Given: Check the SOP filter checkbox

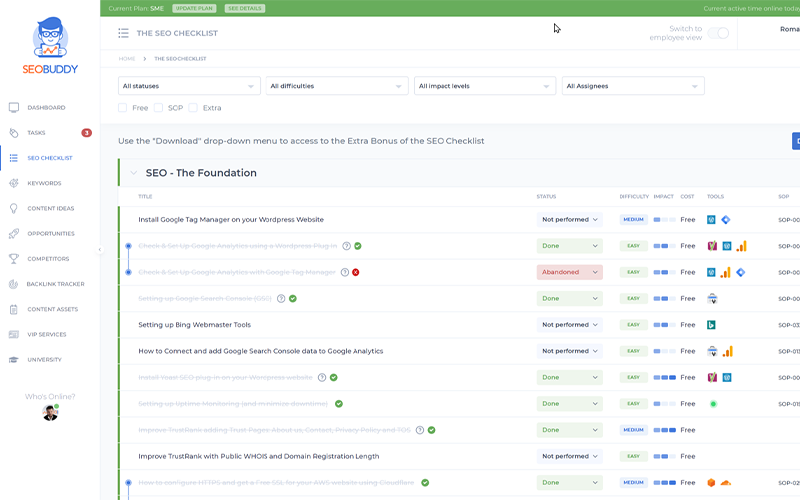Looking at the screenshot, I should 158,108.
